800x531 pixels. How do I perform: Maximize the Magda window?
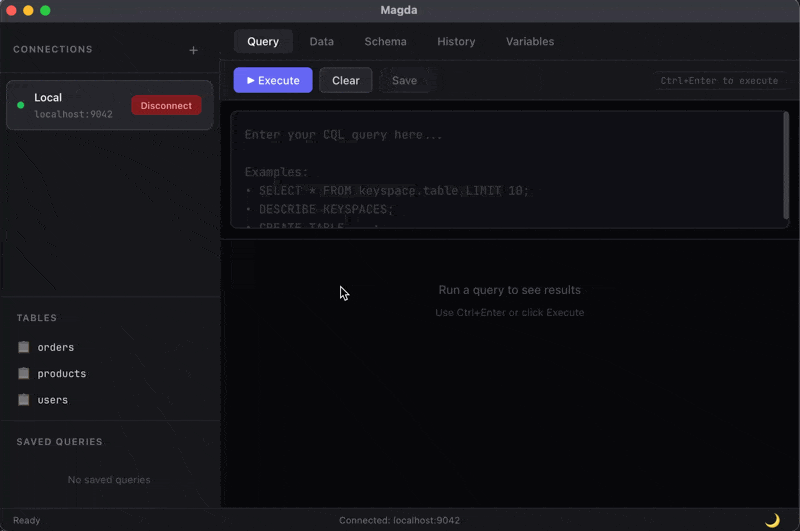coord(45,10)
